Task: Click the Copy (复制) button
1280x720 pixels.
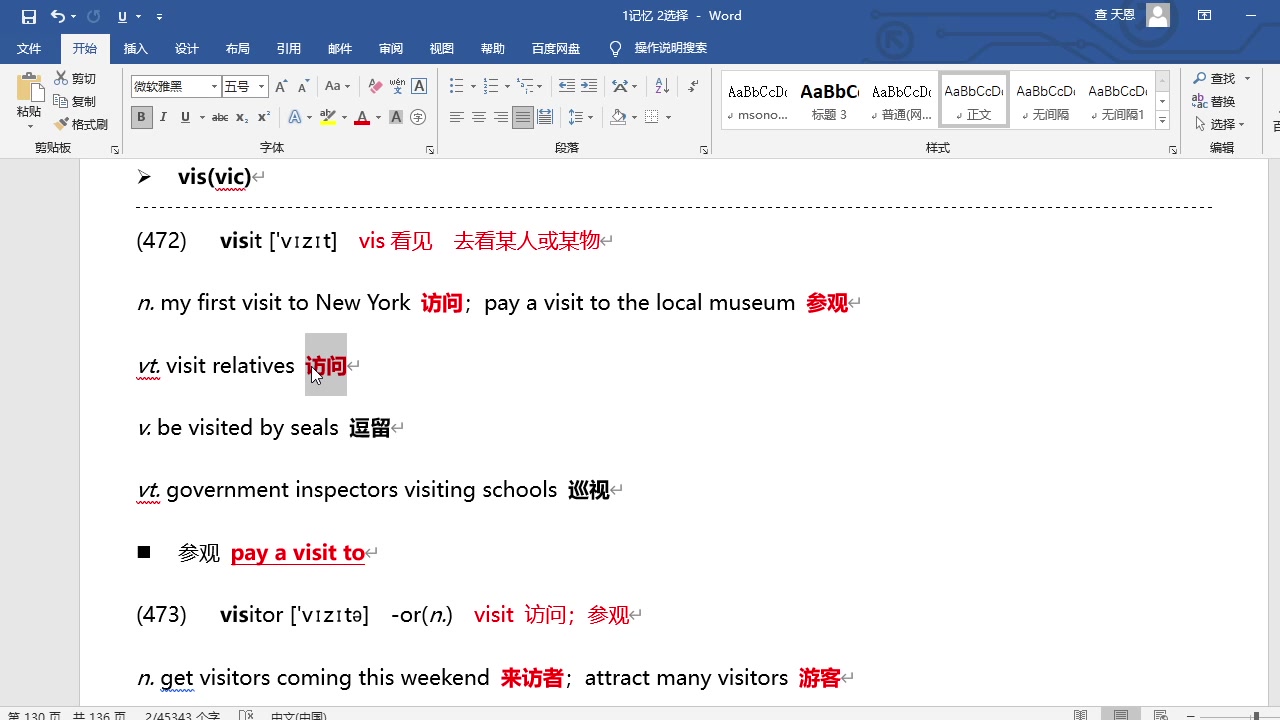Action: point(76,102)
